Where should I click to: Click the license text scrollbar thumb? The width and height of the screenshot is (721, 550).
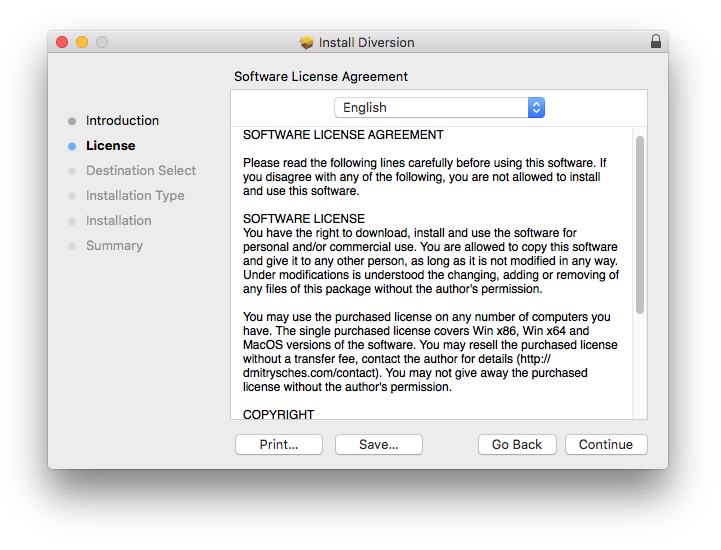click(640, 225)
